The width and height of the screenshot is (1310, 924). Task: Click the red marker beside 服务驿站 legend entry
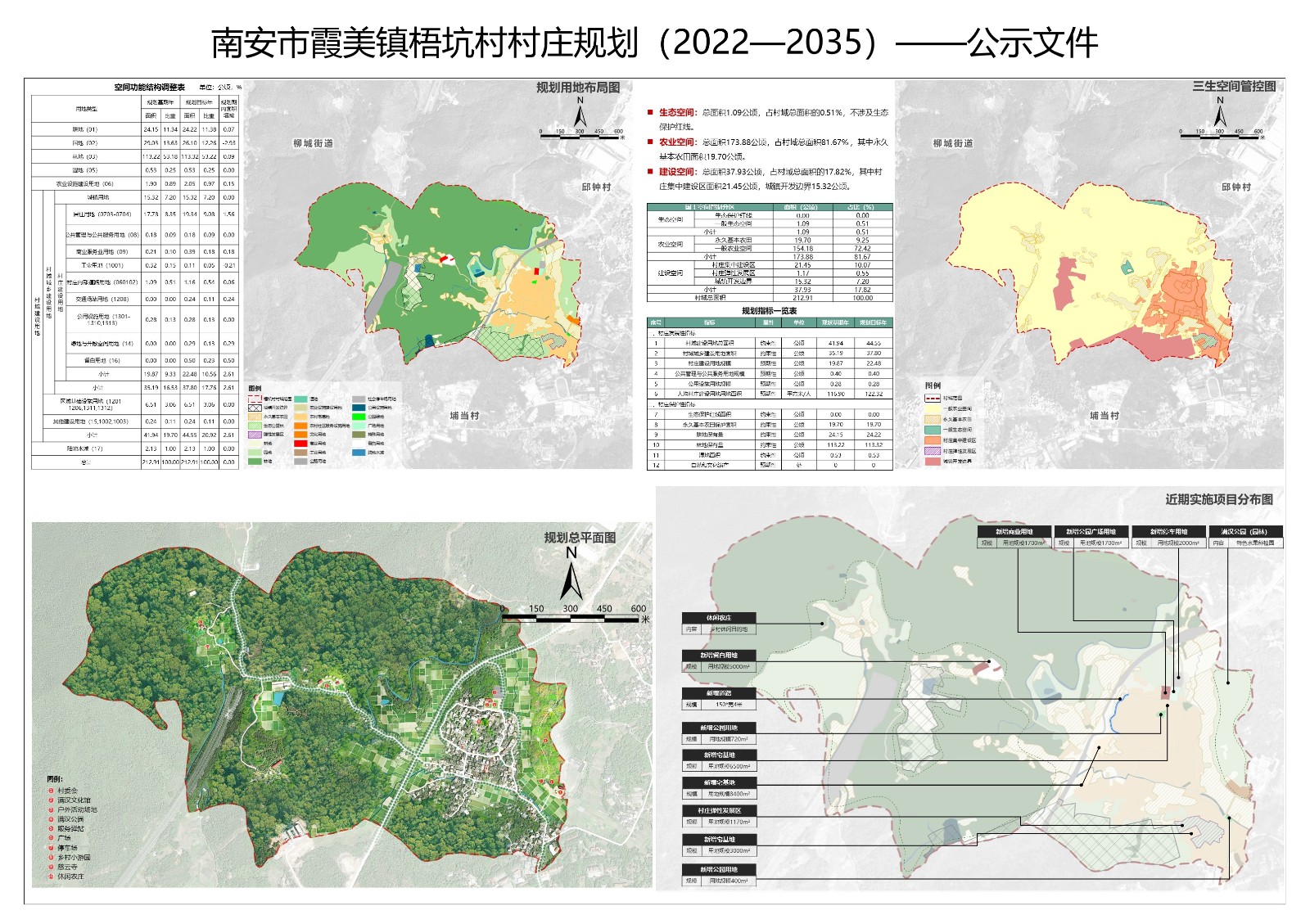50,828
